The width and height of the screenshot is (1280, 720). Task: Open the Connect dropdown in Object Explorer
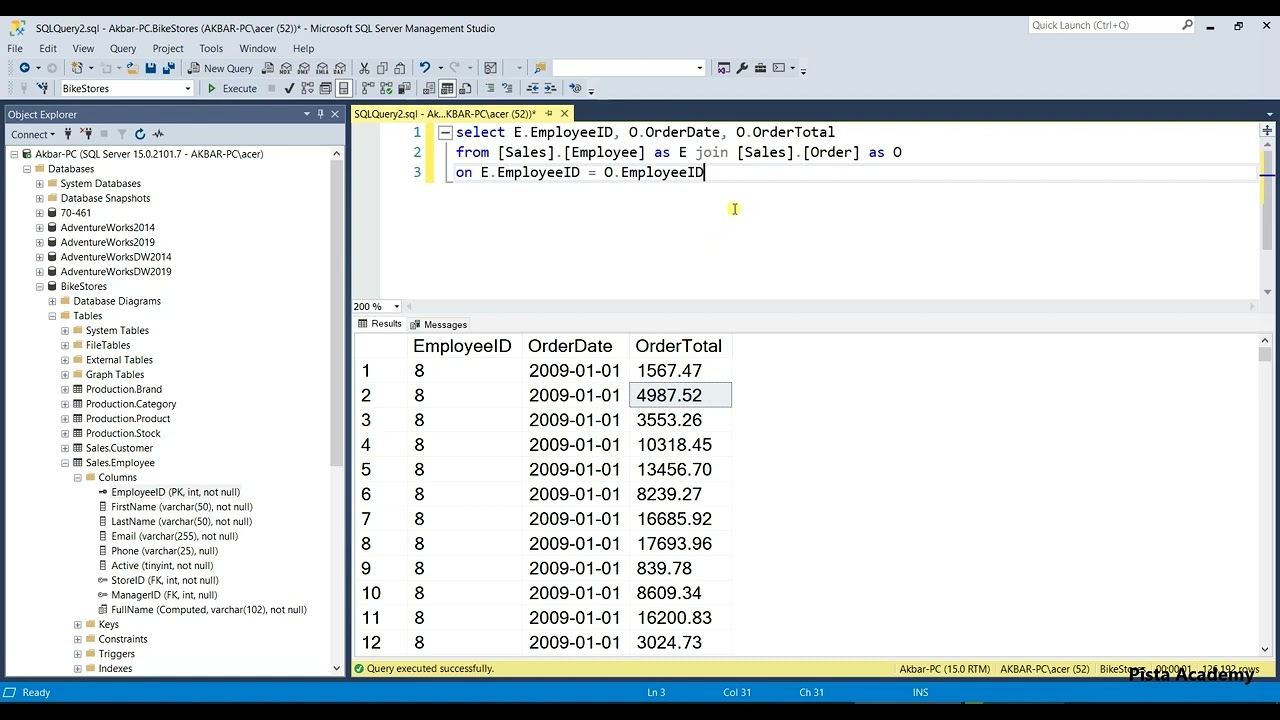tap(33, 134)
